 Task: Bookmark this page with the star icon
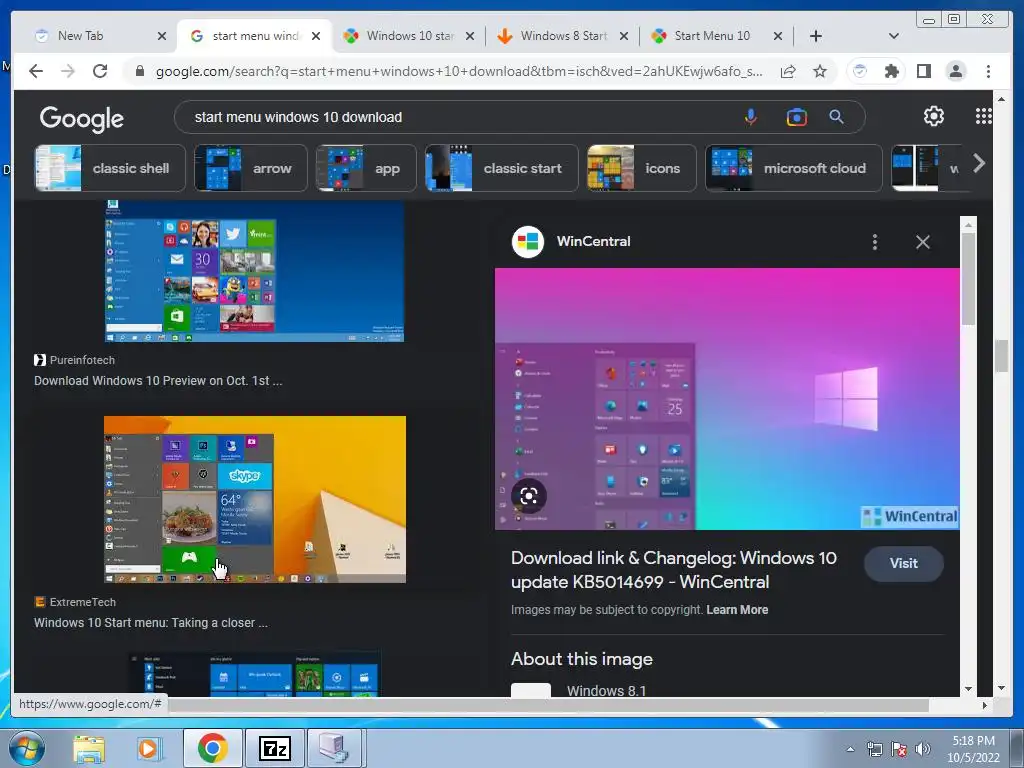[820, 71]
